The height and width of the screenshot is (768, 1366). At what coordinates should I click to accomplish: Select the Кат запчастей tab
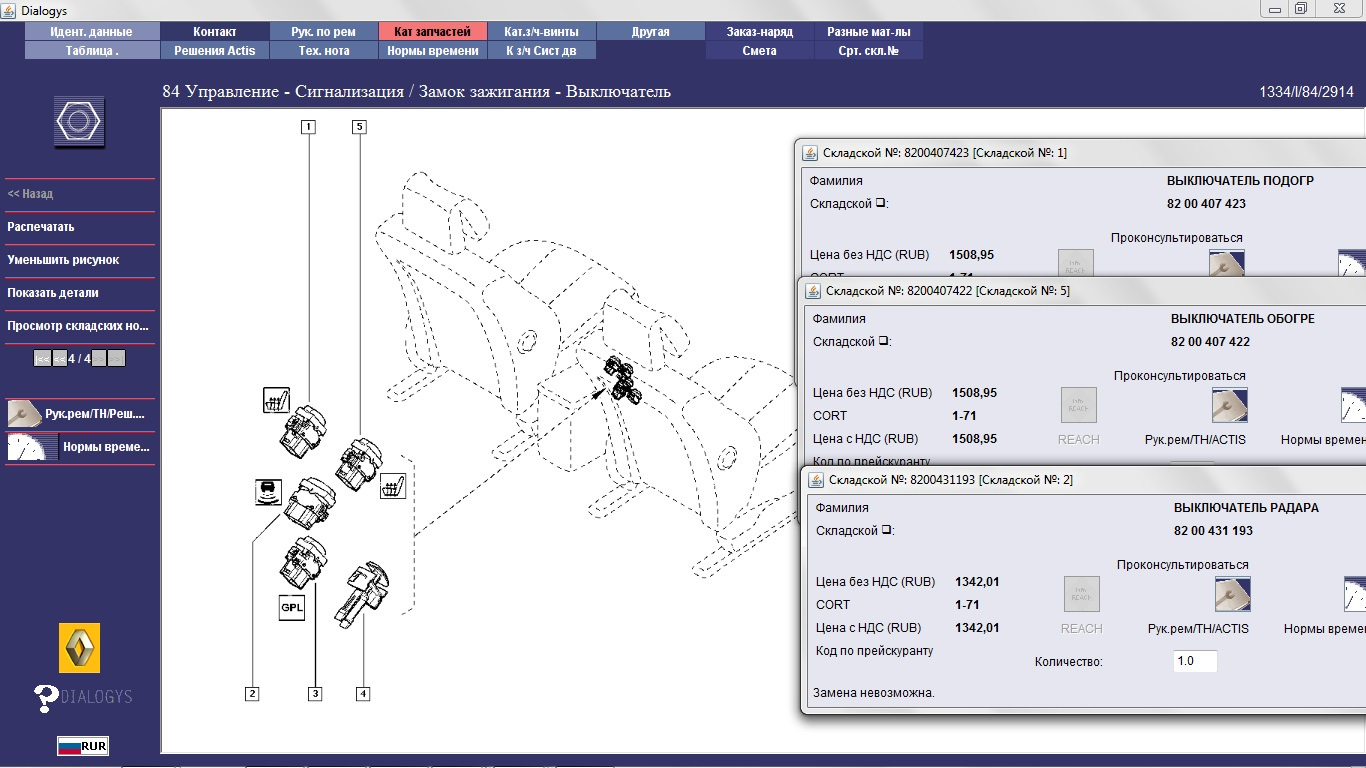(433, 32)
